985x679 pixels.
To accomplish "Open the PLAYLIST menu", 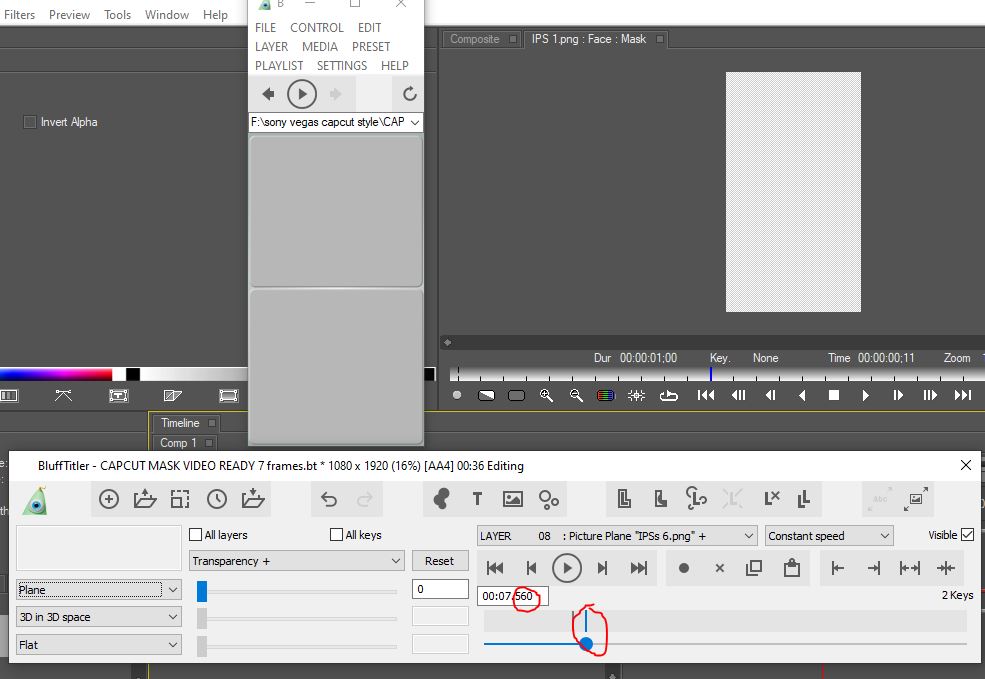I will point(279,65).
